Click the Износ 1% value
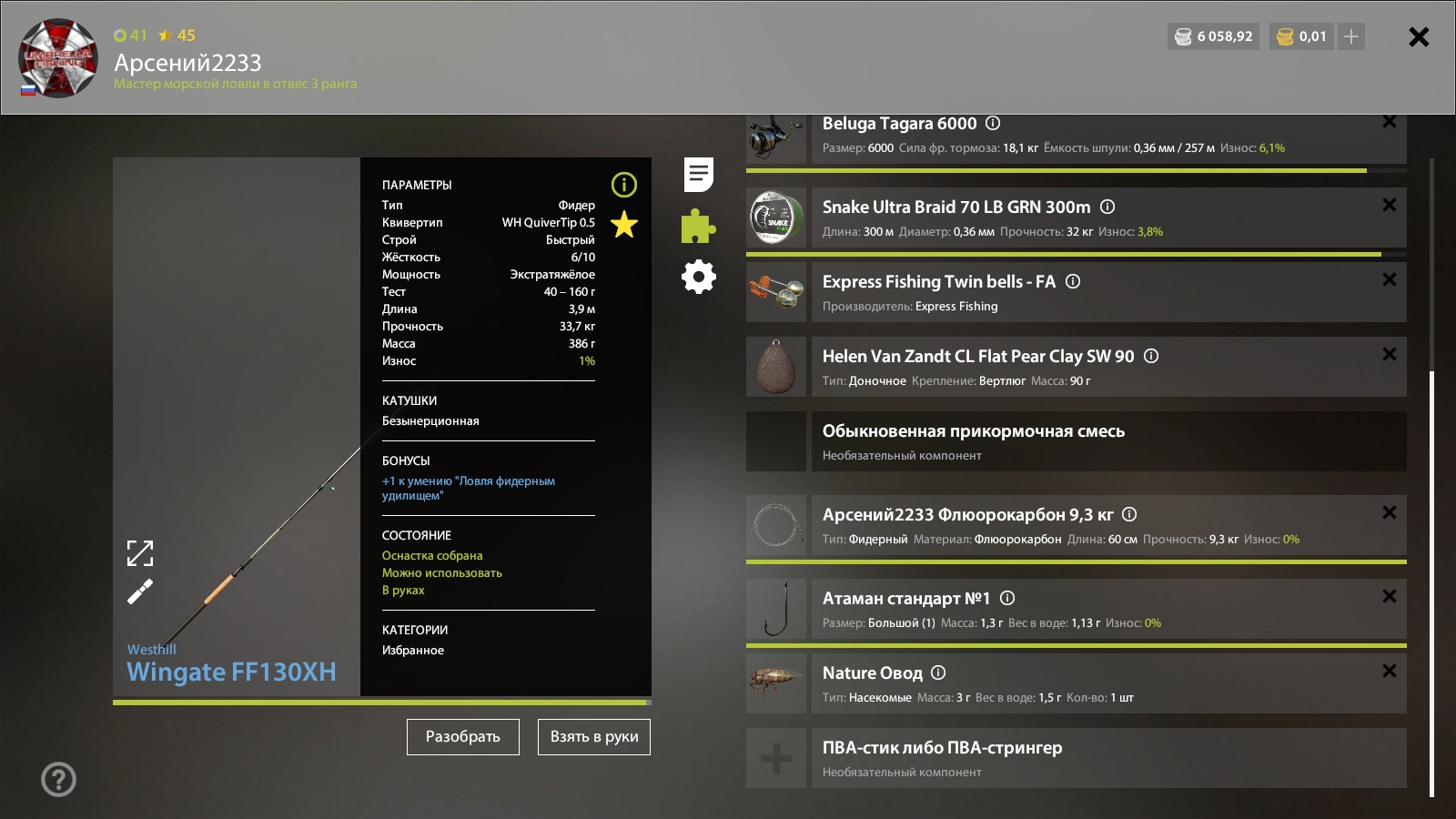The height and width of the screenshot is (819, 1456). click(x=587, y=361)
